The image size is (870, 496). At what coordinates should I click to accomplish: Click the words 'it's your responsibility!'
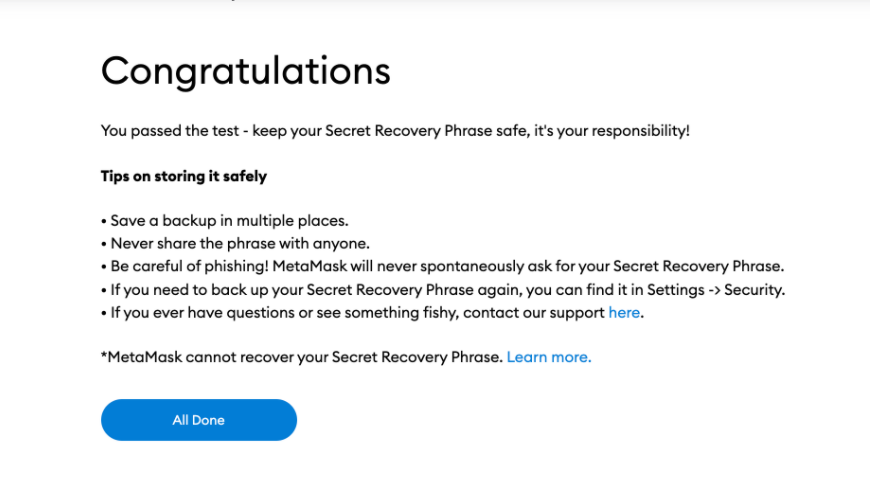point(611,131)
